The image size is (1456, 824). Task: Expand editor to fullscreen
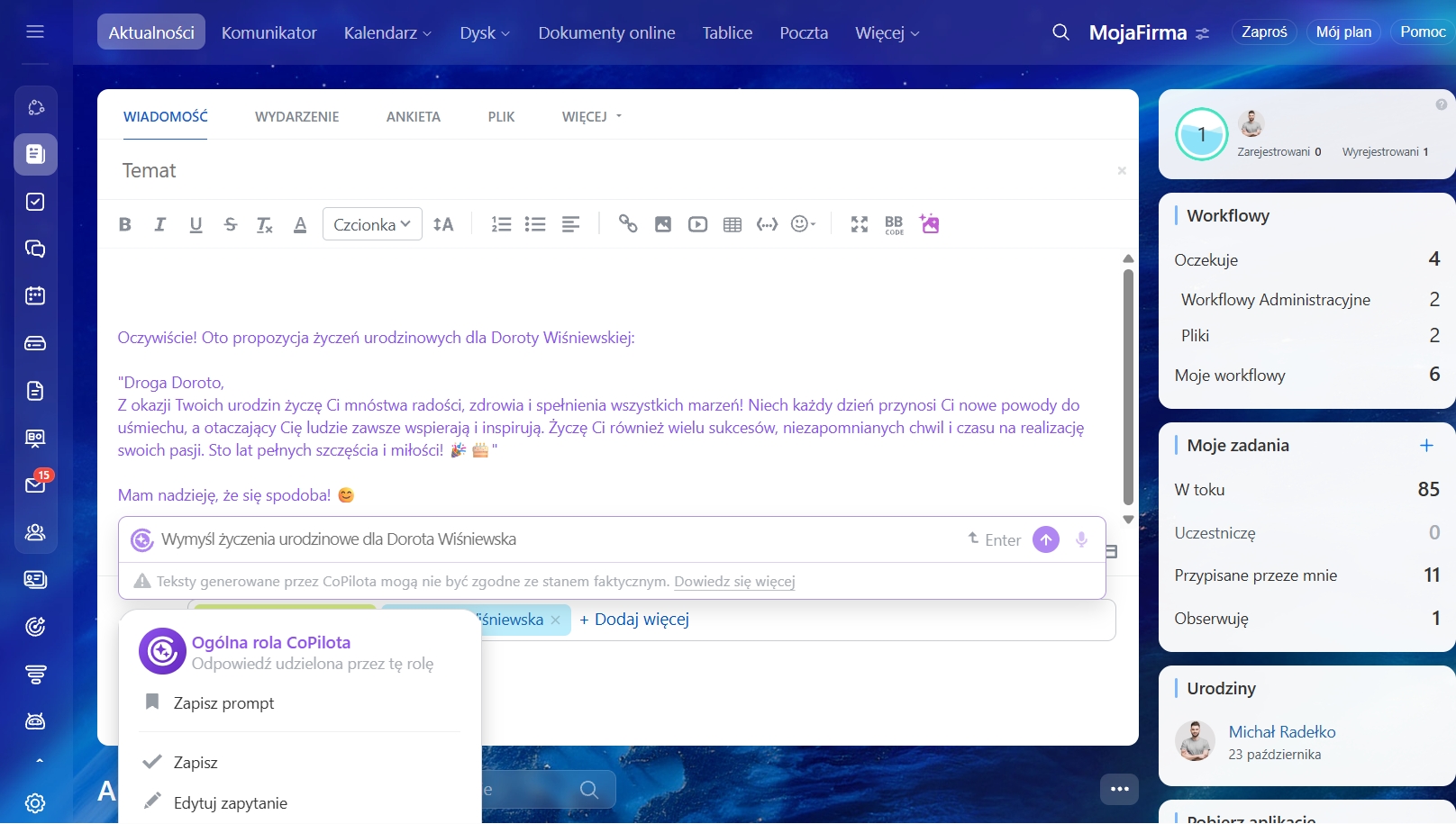tap(860, 225)
